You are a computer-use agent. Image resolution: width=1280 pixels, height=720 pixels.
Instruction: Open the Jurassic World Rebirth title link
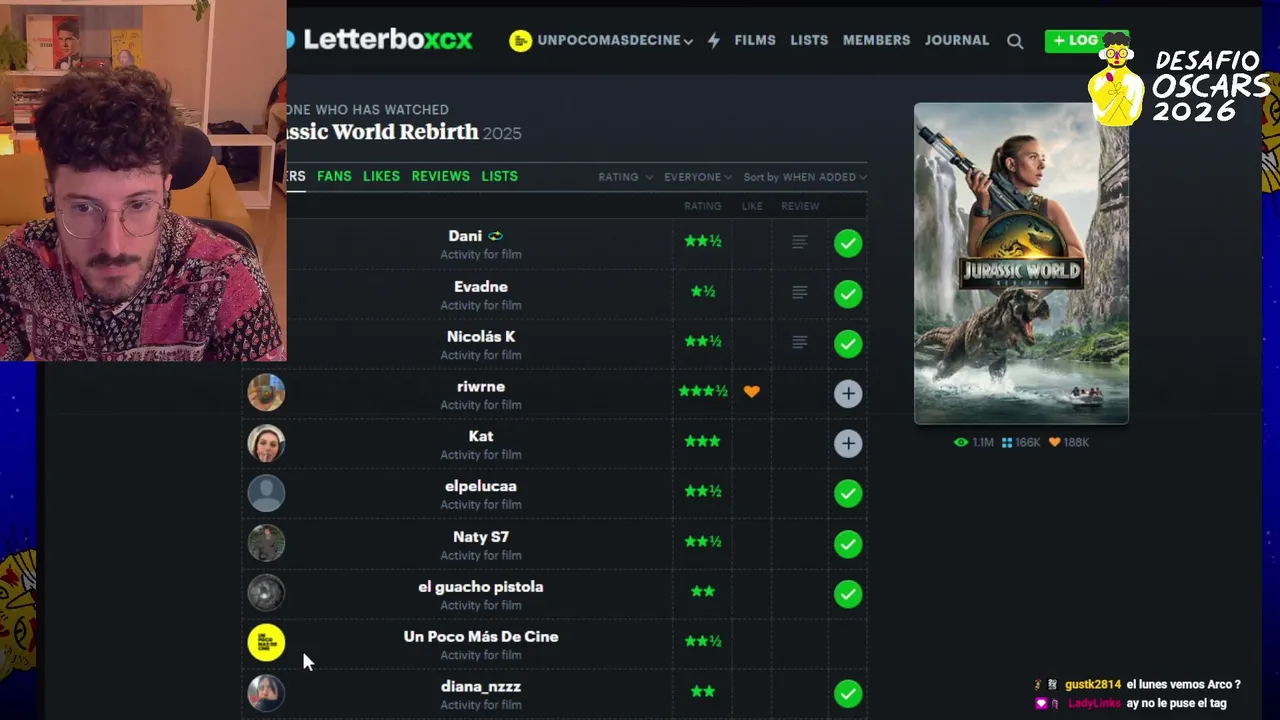tap(383, 132)
